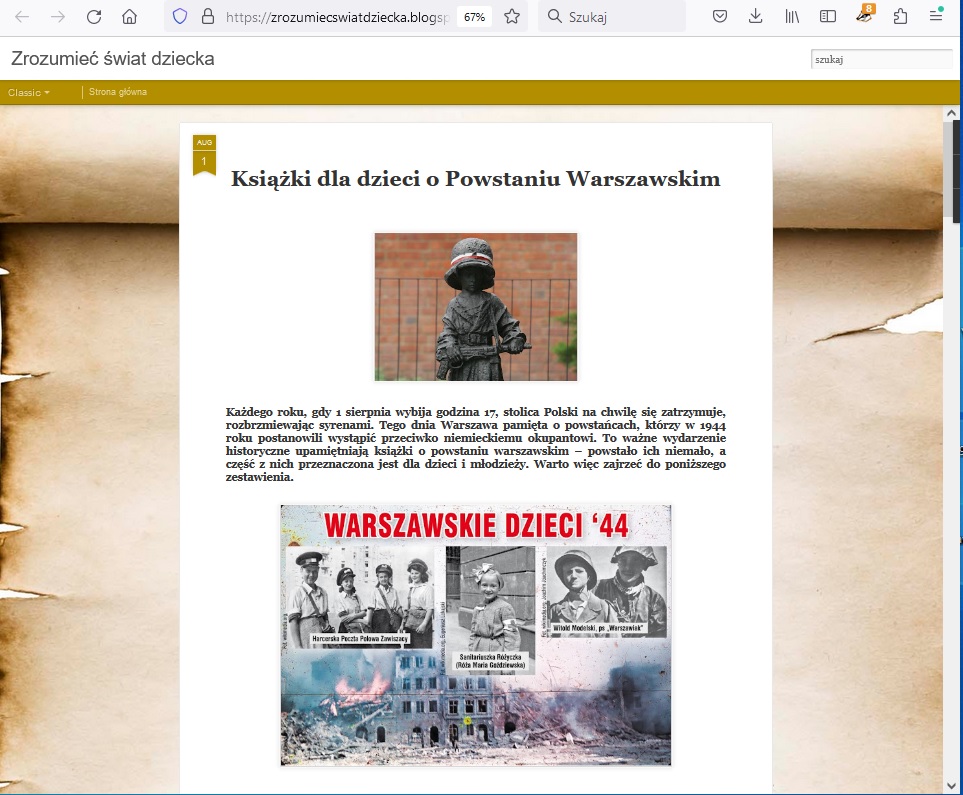This screenshot has width=963, height=795.
Task: Bookmark this page with the star
Action: 512,17
